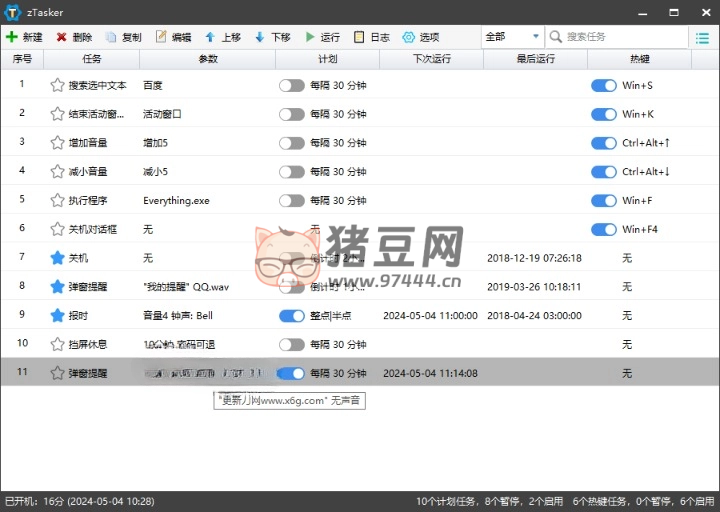The width and height of the screenshot is (720, 512).
Task: Click the 编辑 edit toolbar button
Action: pos(173,37)
